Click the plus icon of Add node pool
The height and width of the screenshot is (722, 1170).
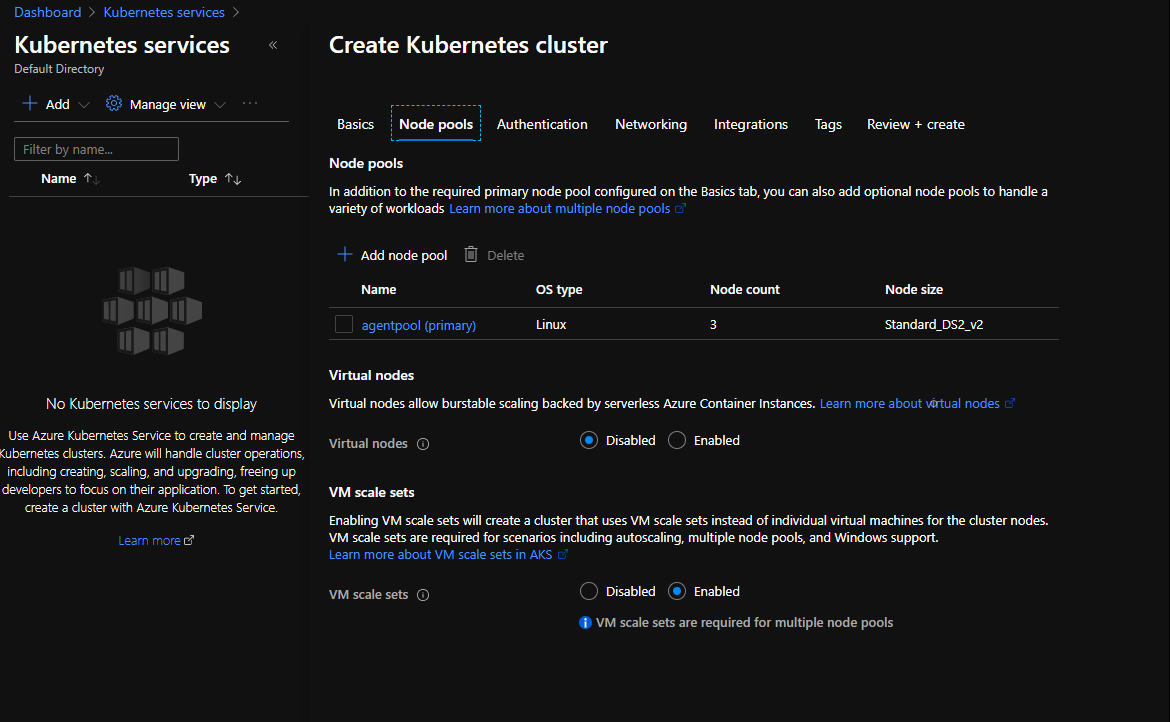click(345, 254)
